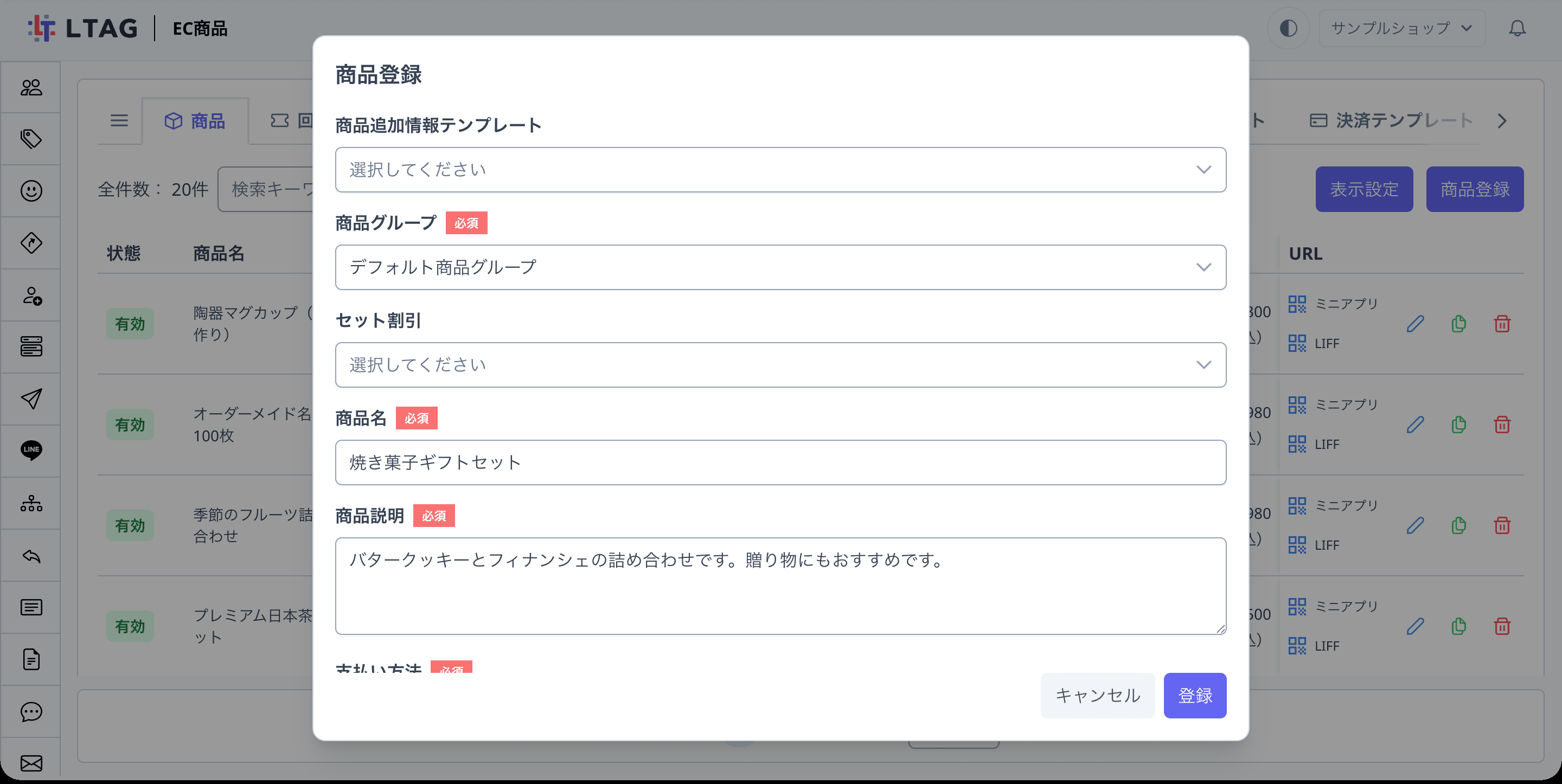The width and height of the screenshot is (1562, 784).
Task: Click the 表示設定 button
Action: (1363, 189)
